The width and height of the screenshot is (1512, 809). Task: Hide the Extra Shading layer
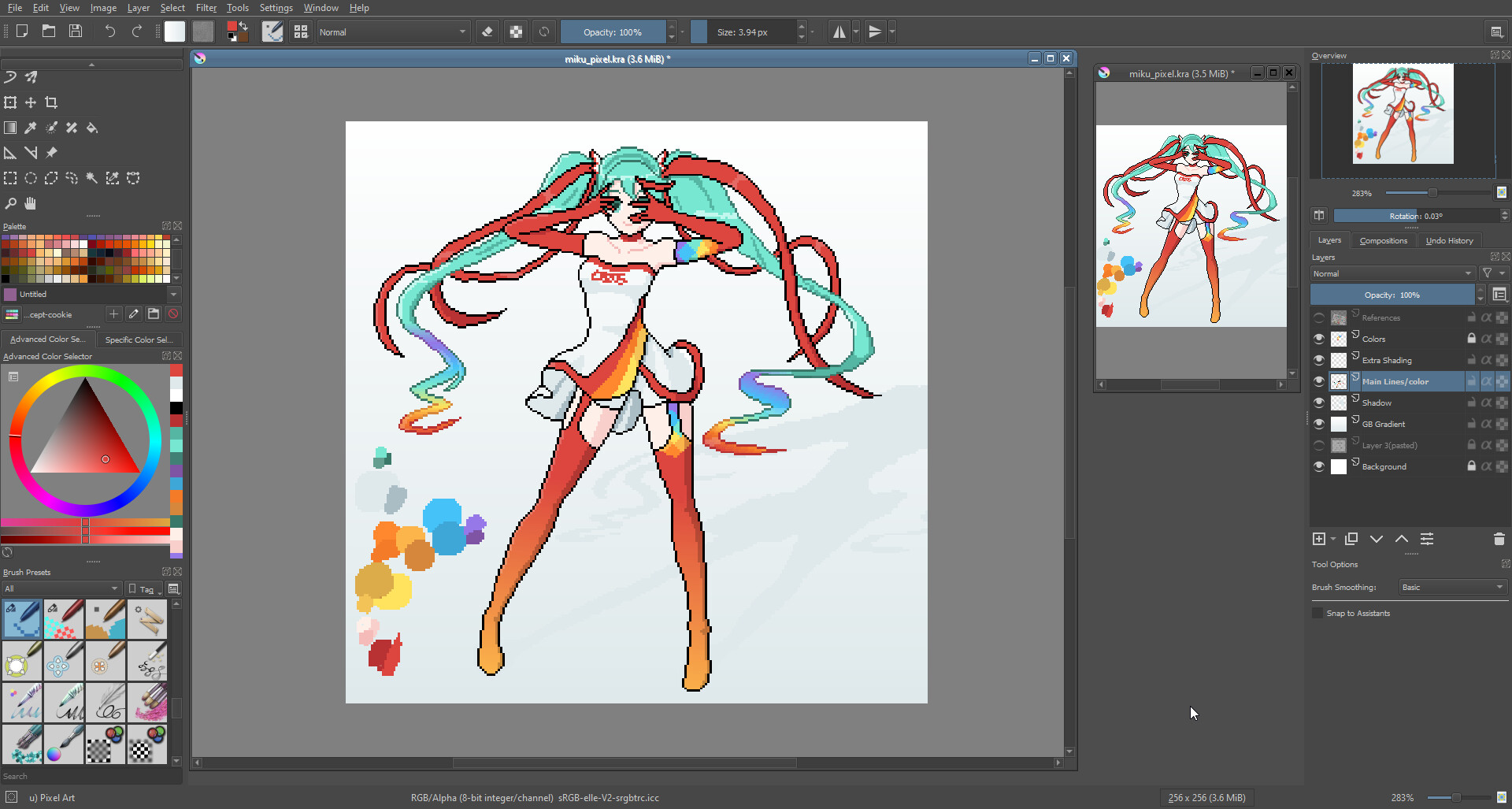1319,360
